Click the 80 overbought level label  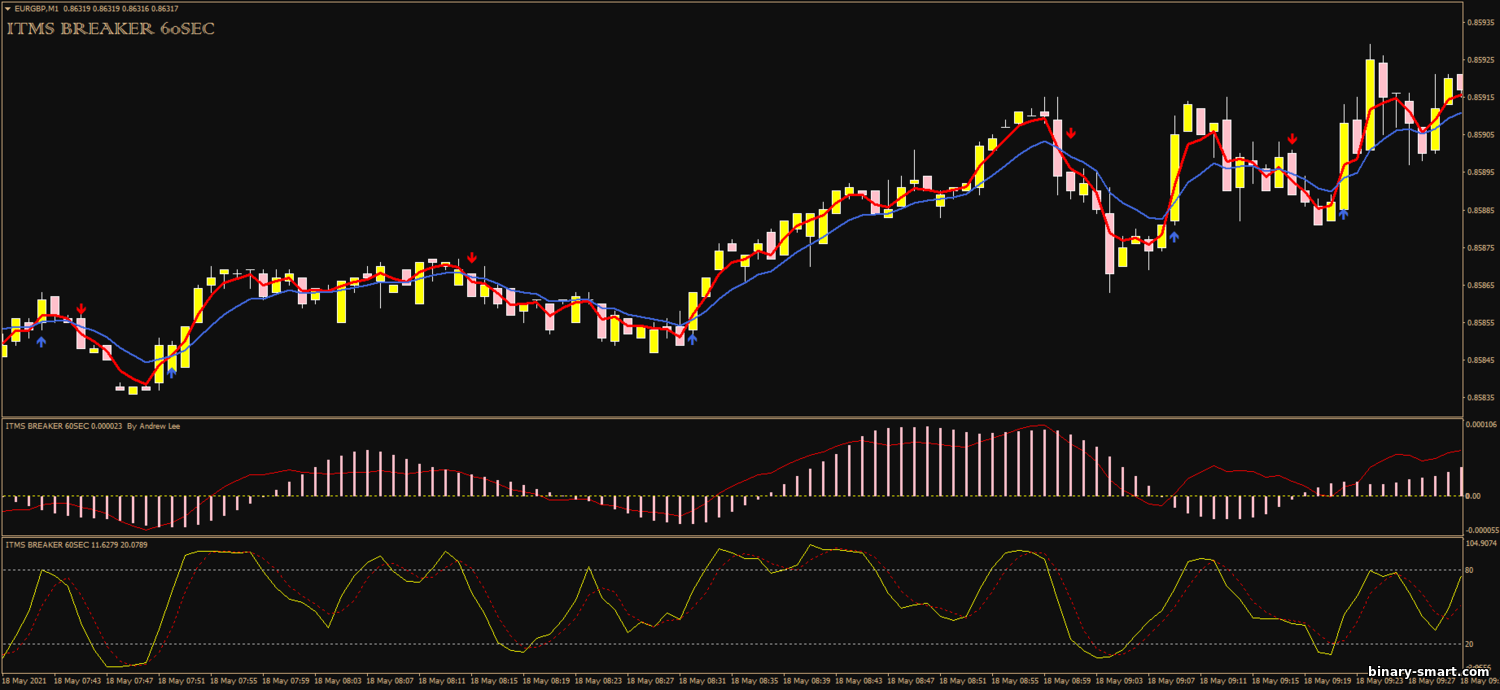click(1469, 570)
